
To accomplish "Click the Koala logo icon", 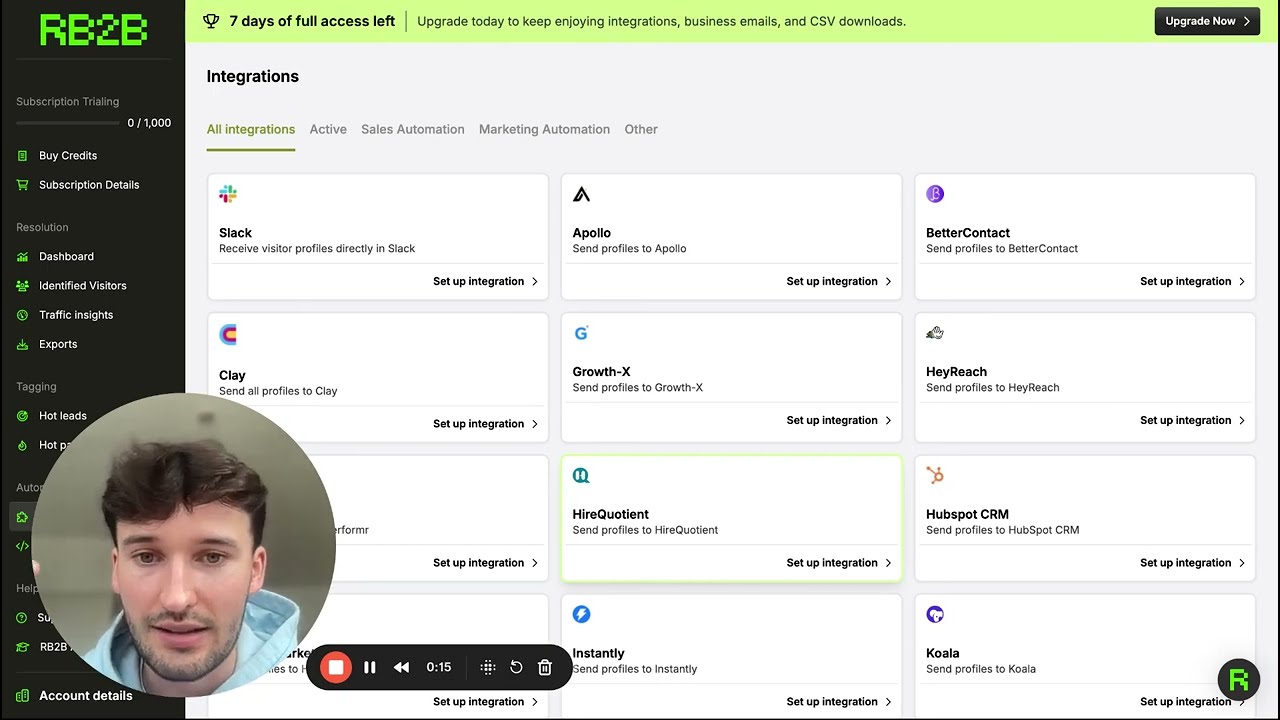I will [935, 614].
